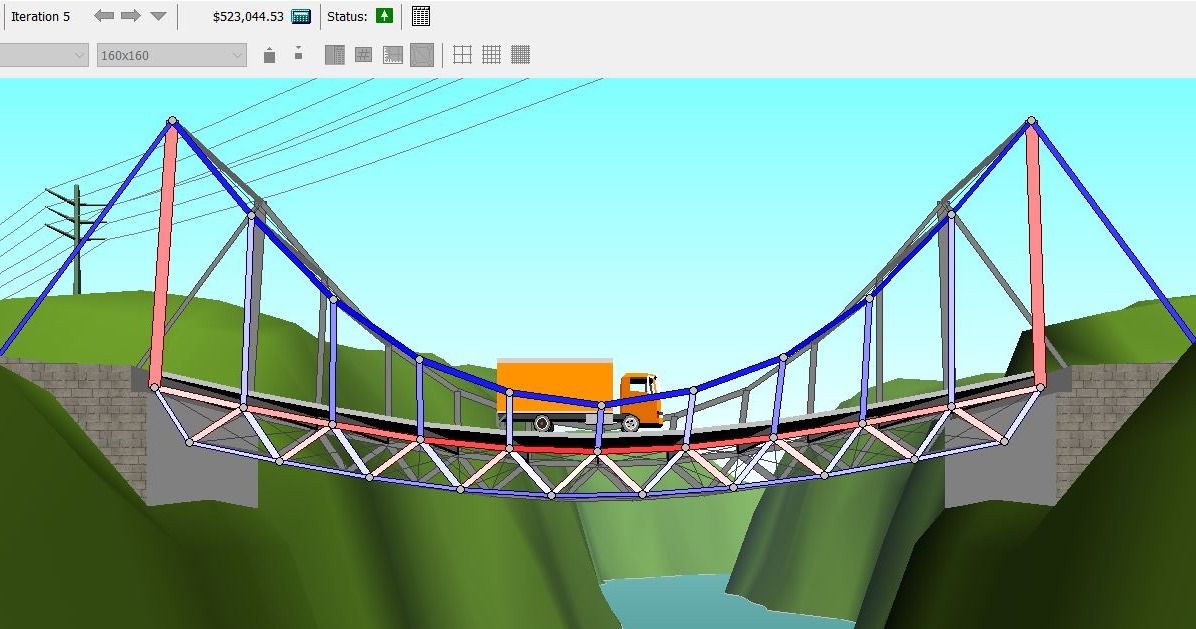Toggle the brick-pattern toolbar icon

click(x=364, y=55)
